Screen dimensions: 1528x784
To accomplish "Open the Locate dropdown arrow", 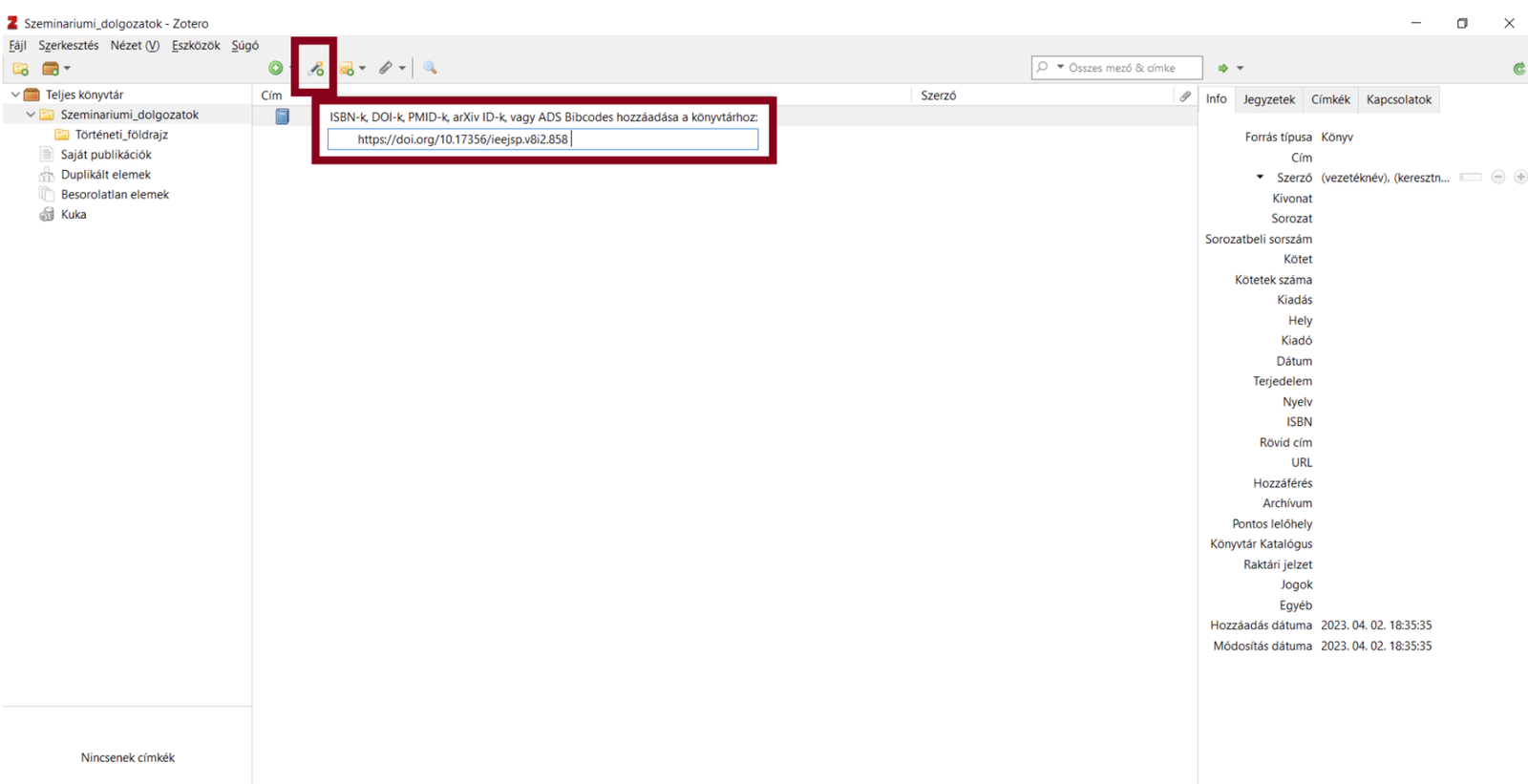I will (x=1240, y=69).
